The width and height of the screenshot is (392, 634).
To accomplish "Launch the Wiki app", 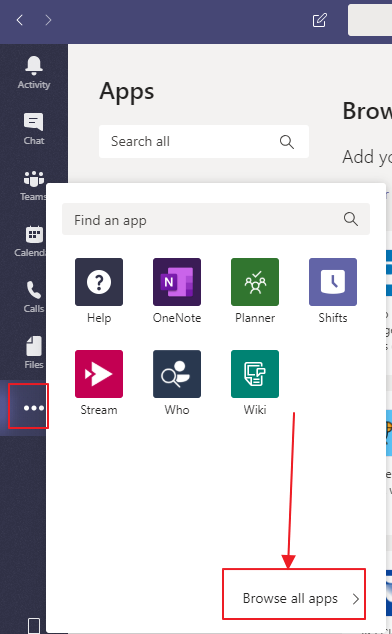I will [255, 383].
